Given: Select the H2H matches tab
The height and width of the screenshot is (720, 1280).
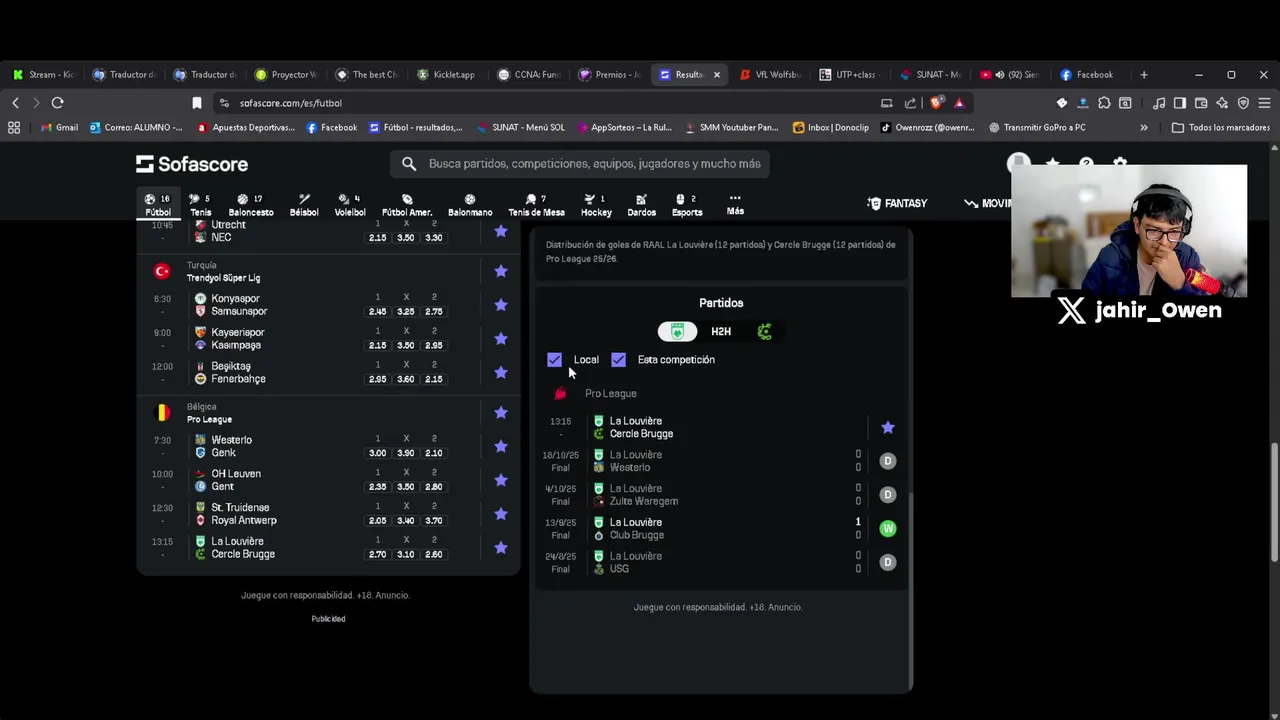Looking at the screenshot, I should coord(721,332).
